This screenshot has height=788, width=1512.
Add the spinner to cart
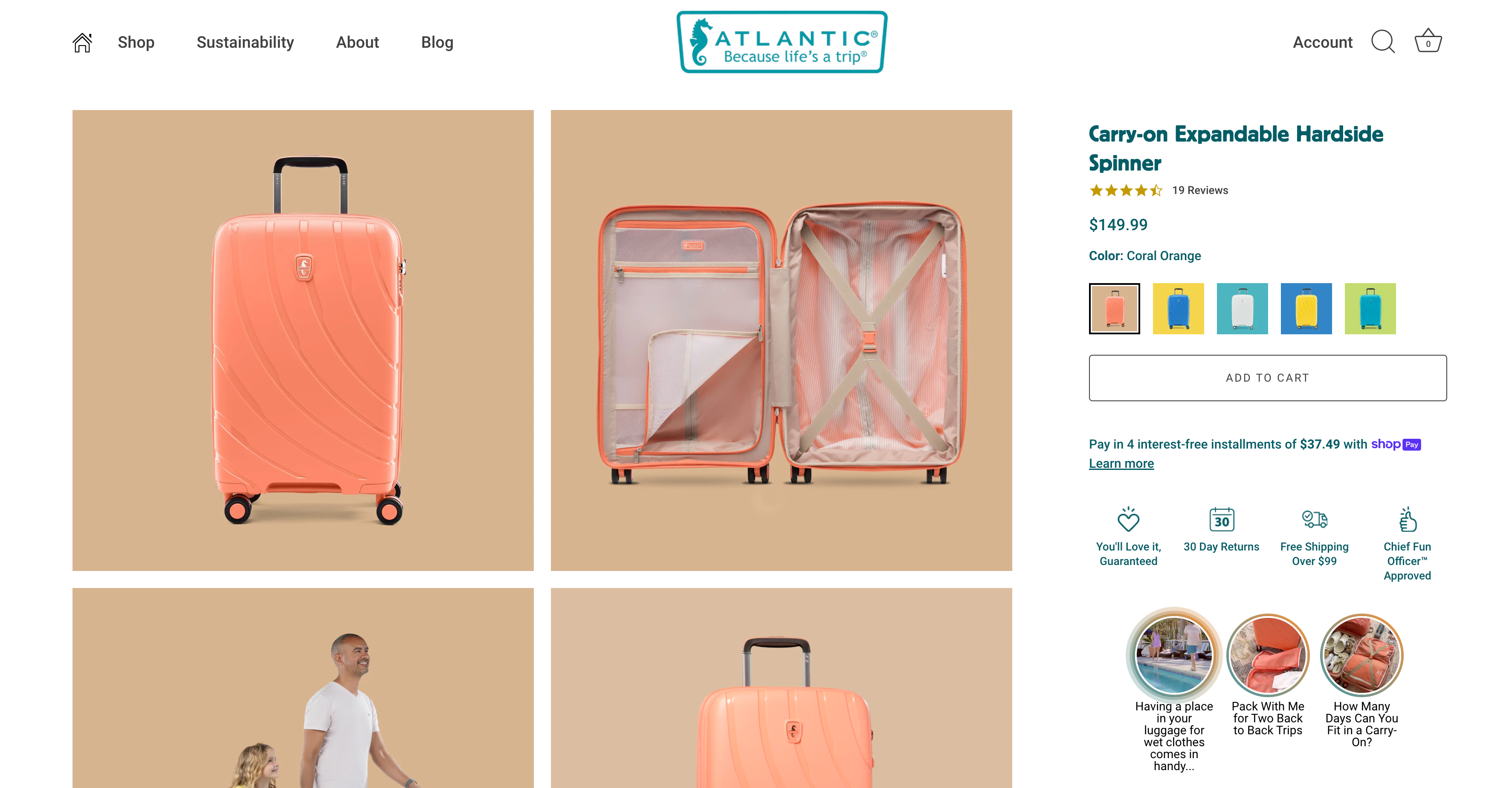[1268, 378]
